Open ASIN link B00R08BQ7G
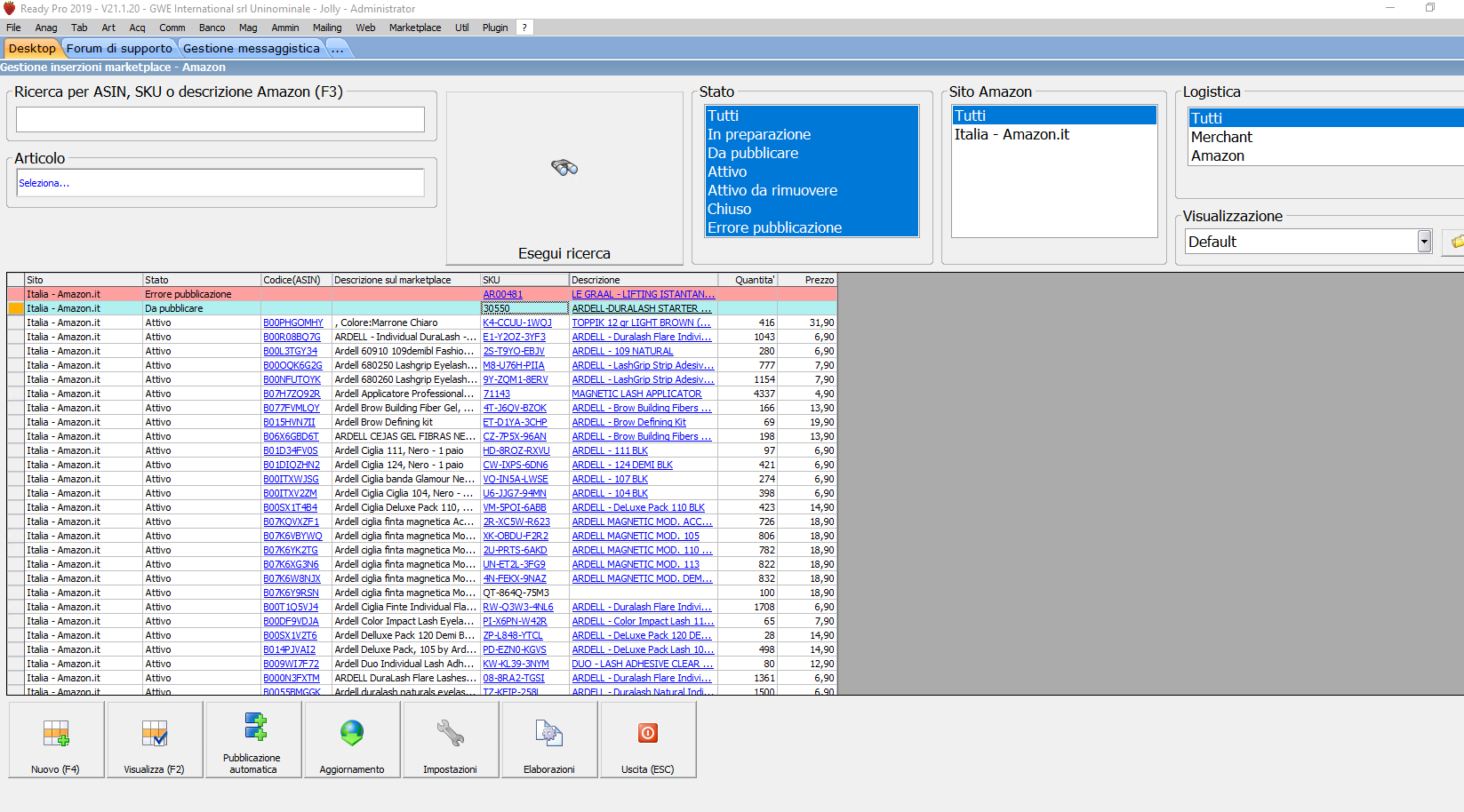Image resolution: width=1464 pixels, height=812 pixels. coord(292,337)
